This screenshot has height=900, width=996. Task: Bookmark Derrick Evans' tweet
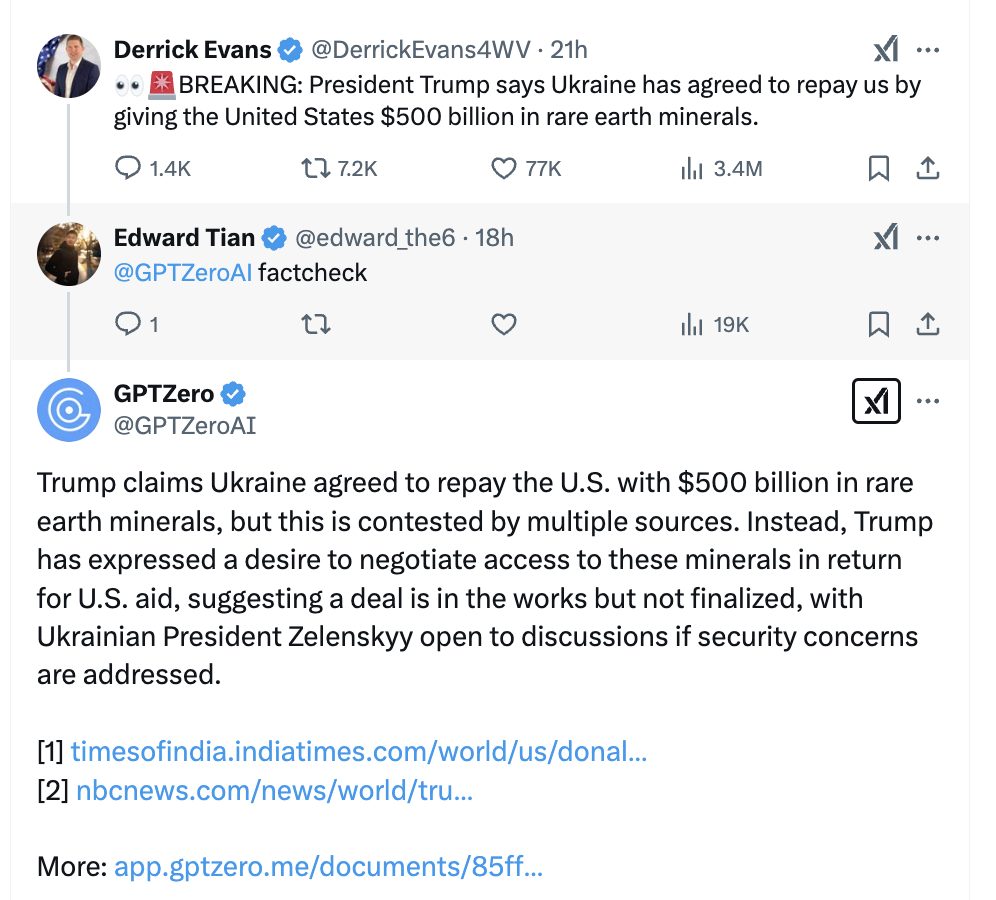(878, 169)
